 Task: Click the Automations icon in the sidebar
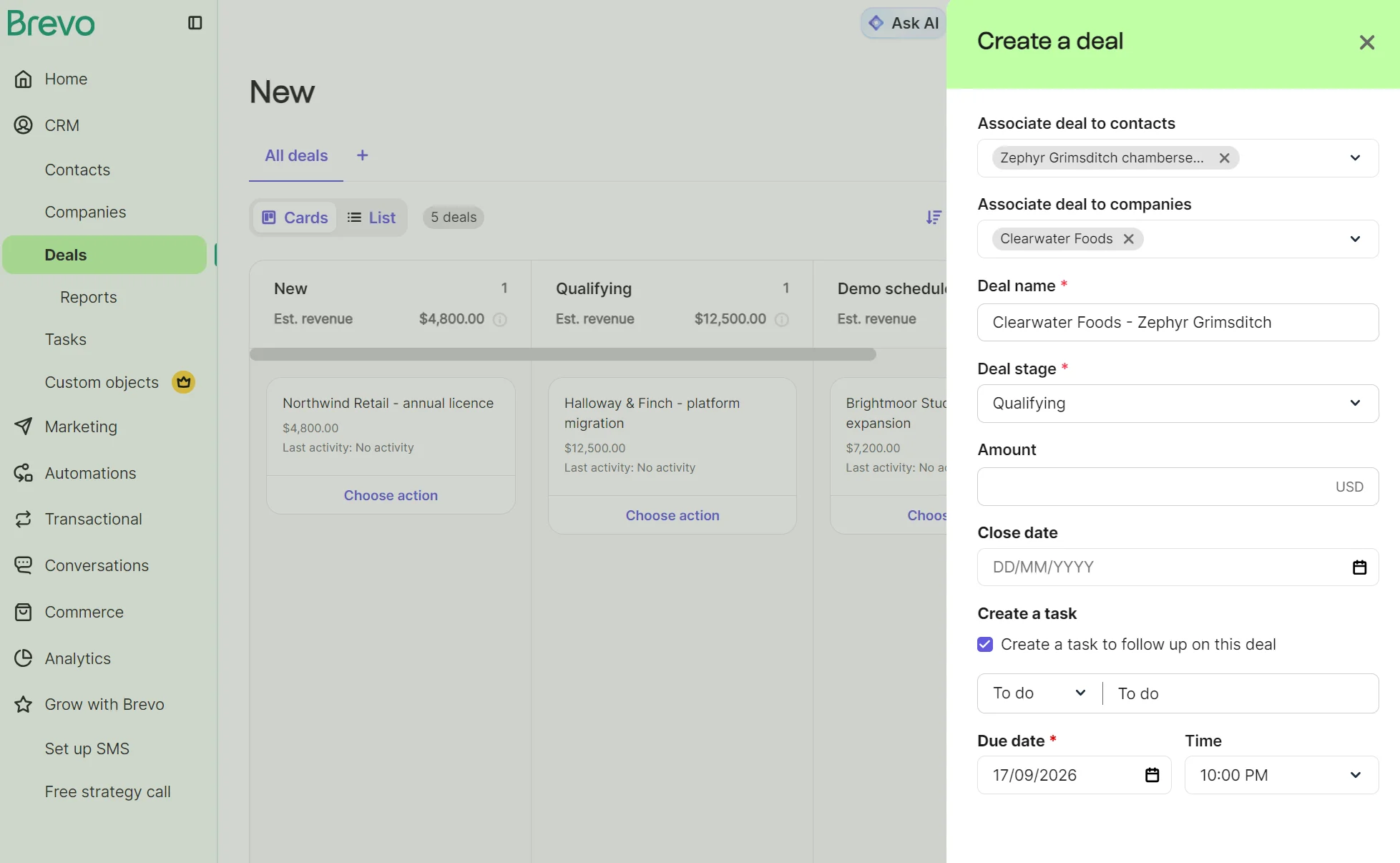click(24, 473)
